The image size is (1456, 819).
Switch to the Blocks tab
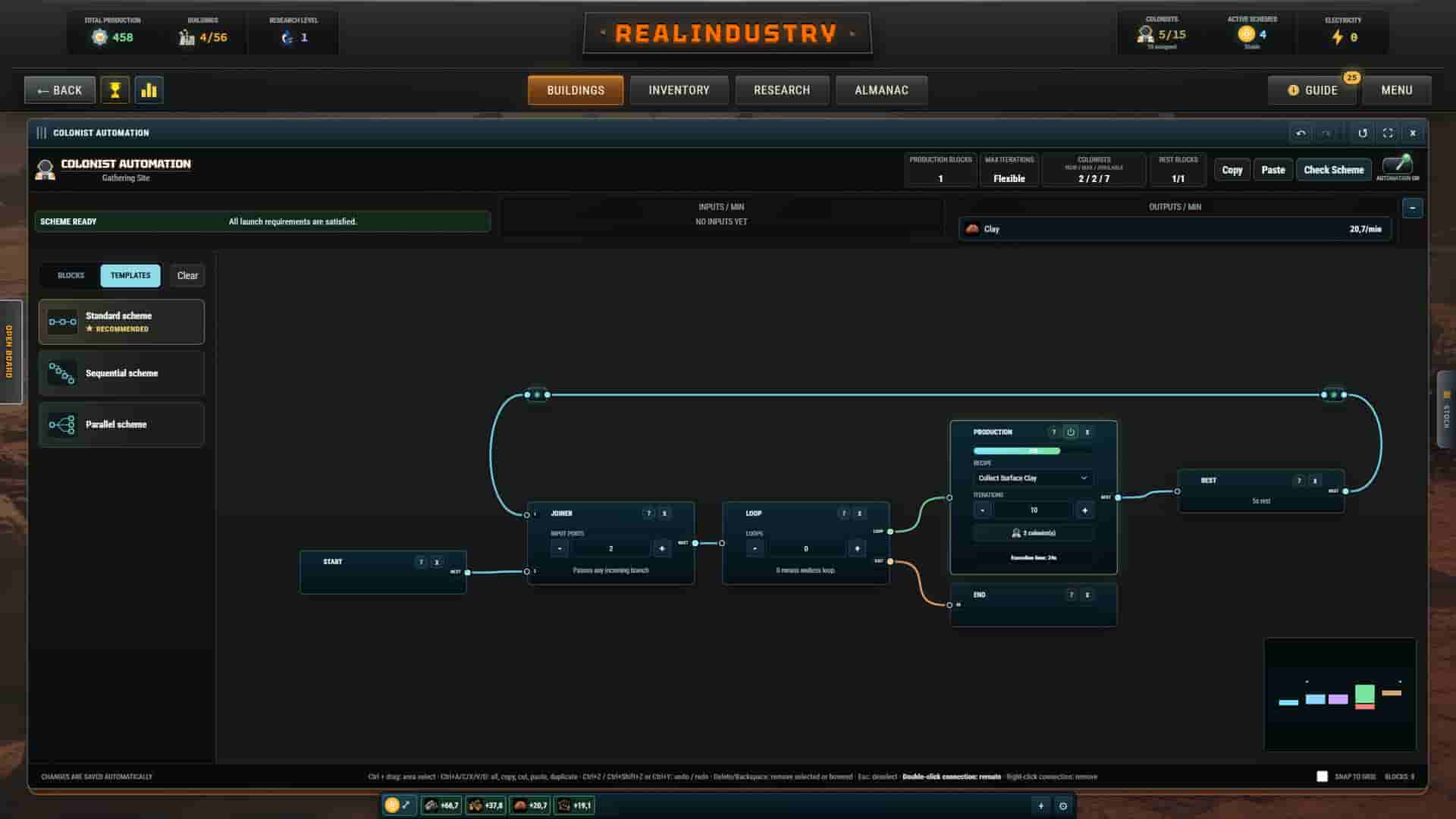click(x=71, y=276)
